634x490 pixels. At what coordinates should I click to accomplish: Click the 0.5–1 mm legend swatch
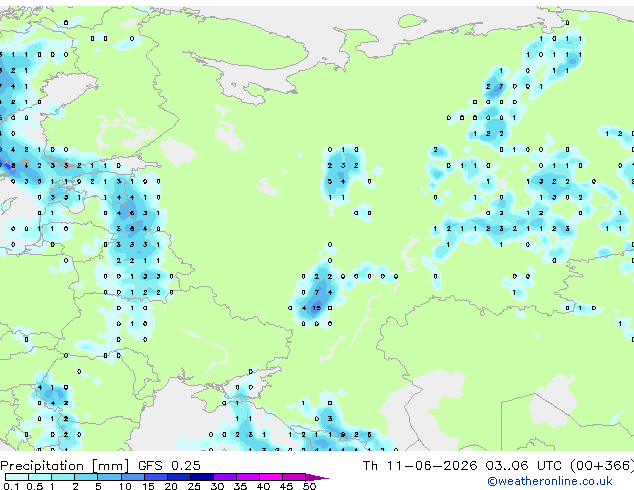point(40,477)
